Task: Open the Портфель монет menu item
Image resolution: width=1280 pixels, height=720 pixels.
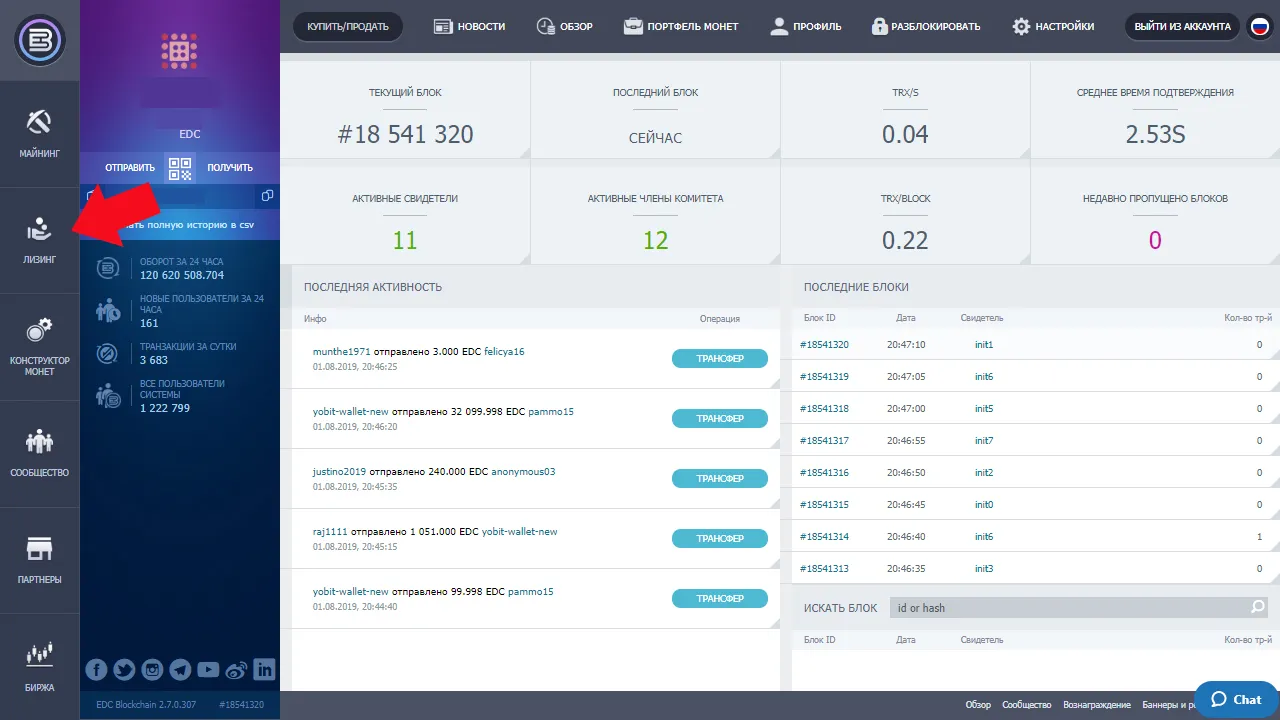Action: pyautogui.click(x=681, y=27)
